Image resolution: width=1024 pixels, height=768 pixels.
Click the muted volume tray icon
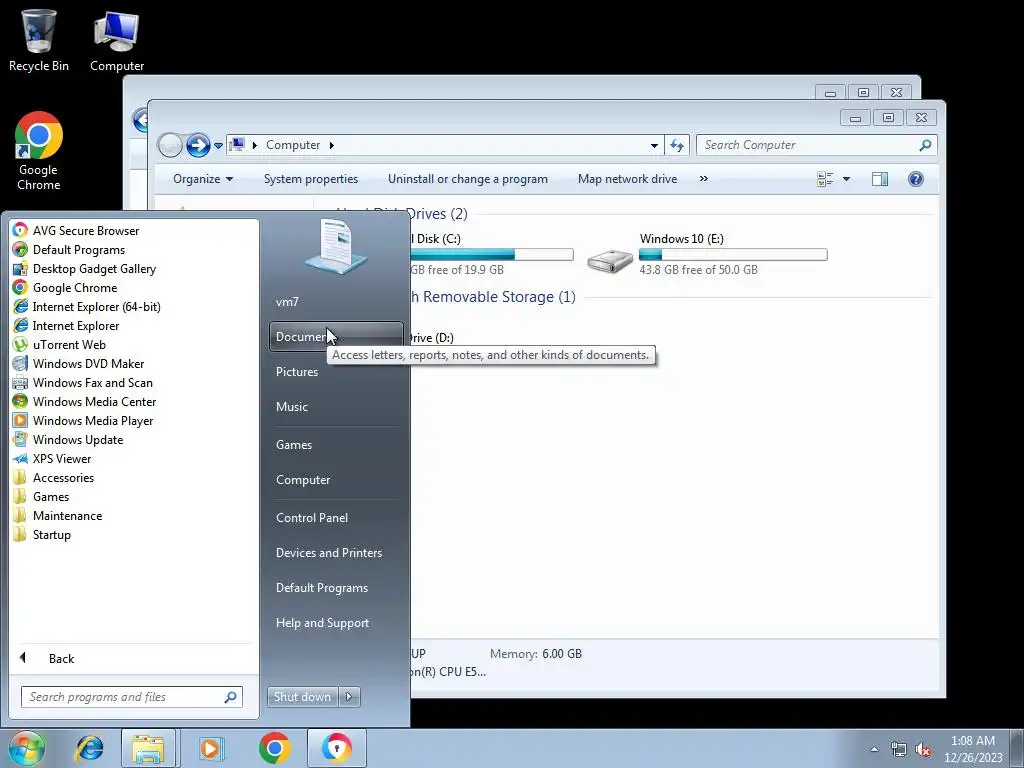click(x=923, y=750)
